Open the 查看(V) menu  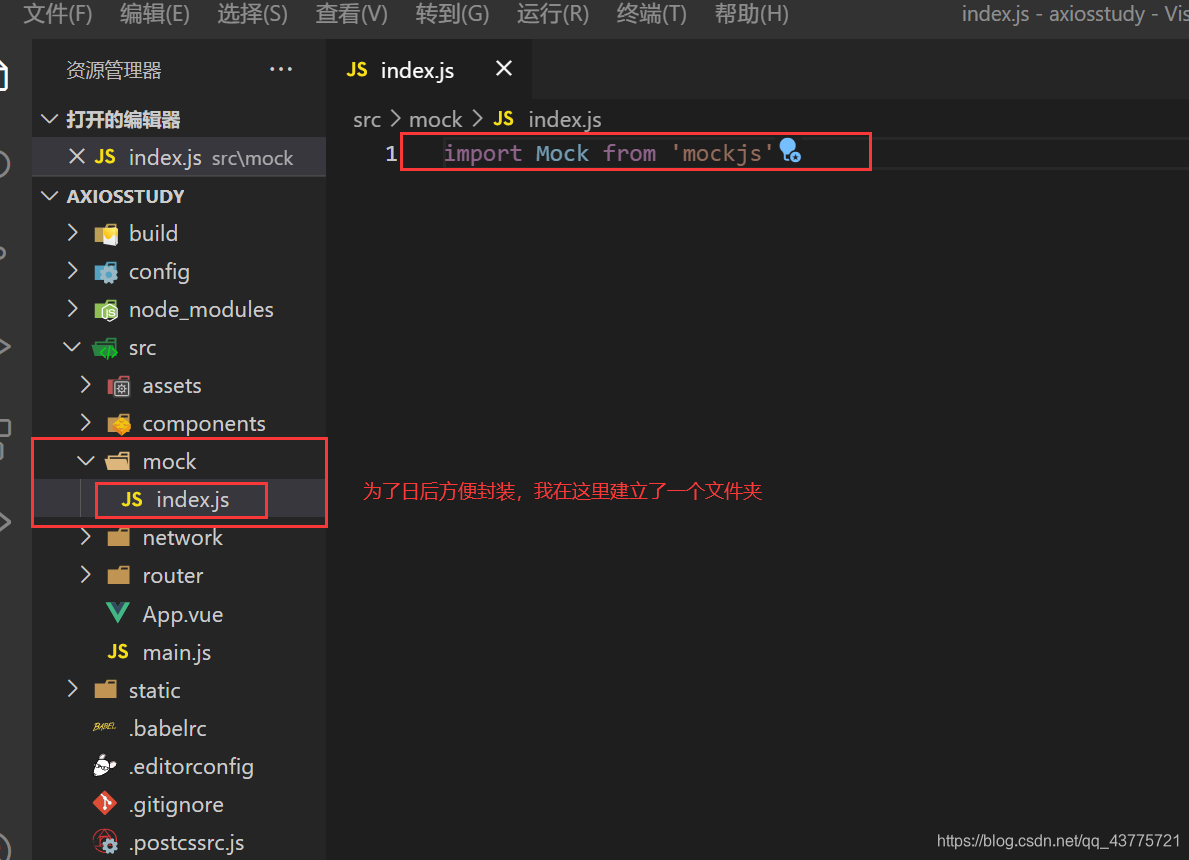(351, 14)
